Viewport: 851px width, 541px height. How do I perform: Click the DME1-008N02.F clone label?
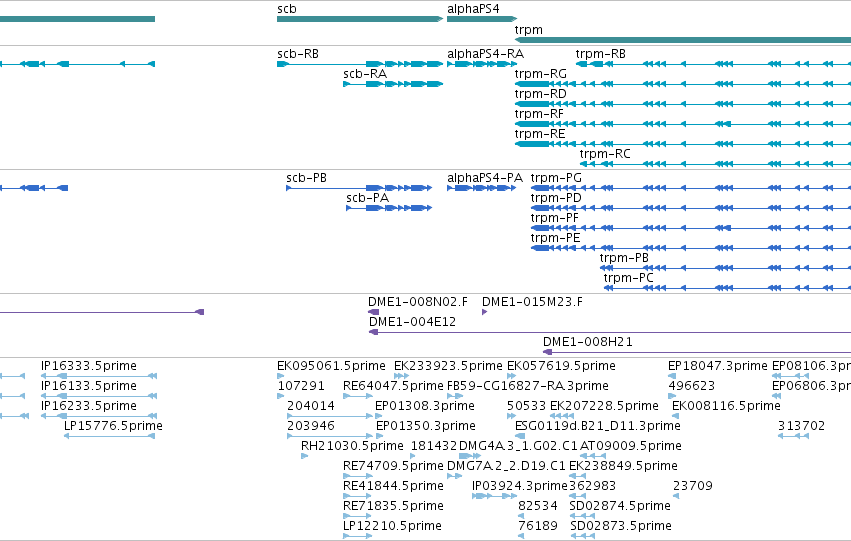pyautogui.click(x=418, y=302)
